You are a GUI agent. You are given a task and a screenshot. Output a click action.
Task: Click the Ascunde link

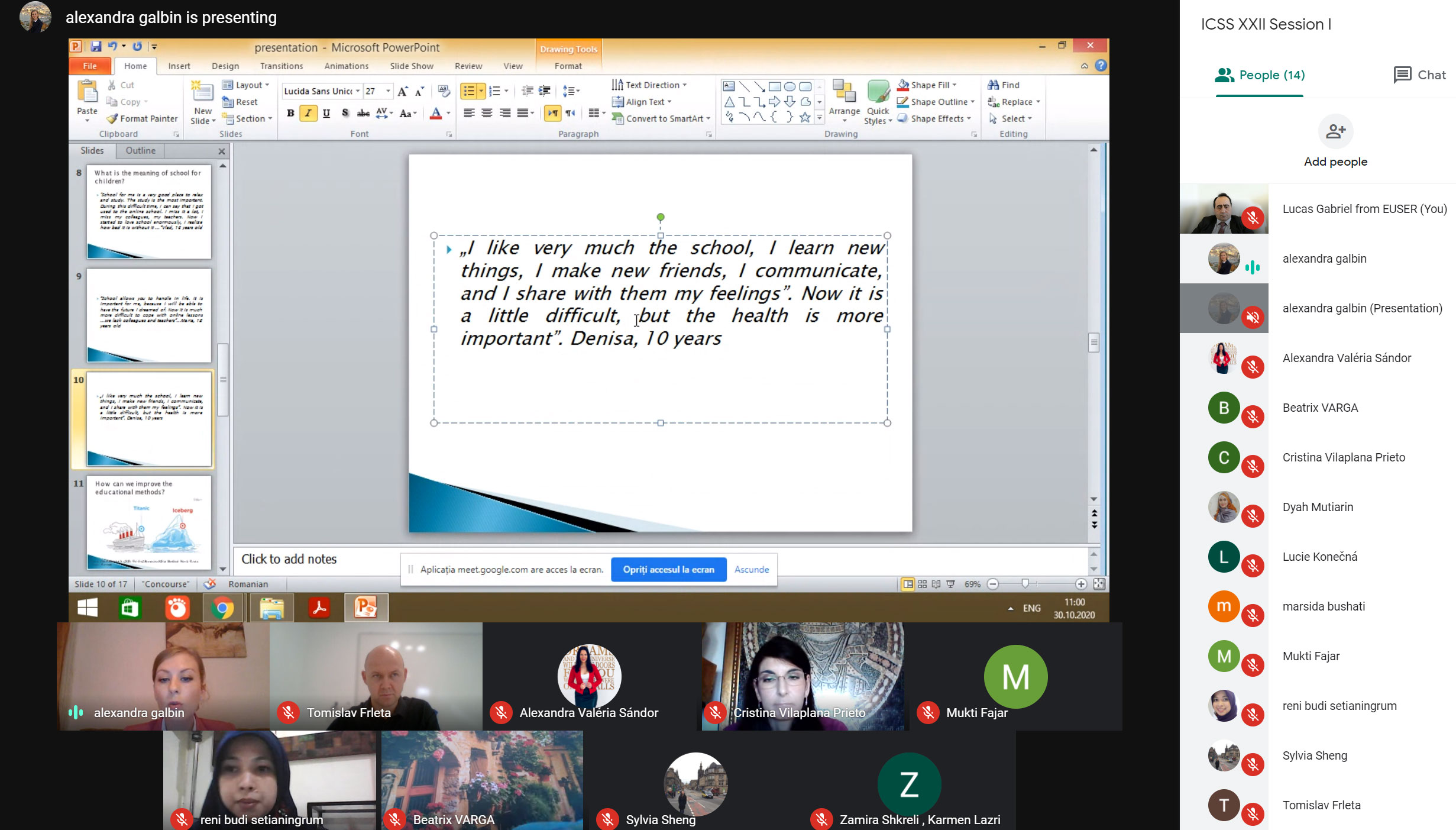point(751,570)
